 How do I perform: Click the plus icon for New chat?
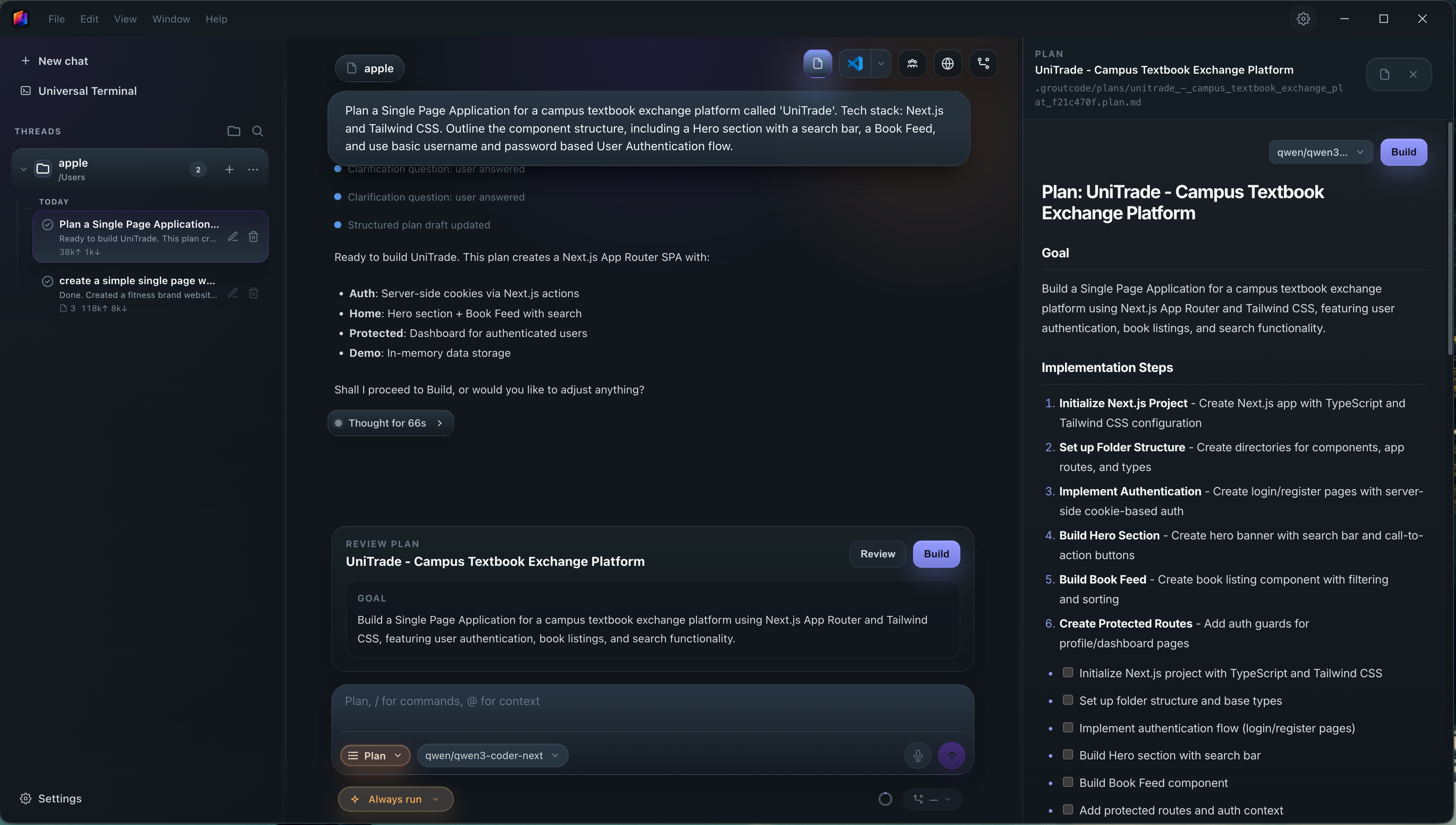click(x=25, y=61)
